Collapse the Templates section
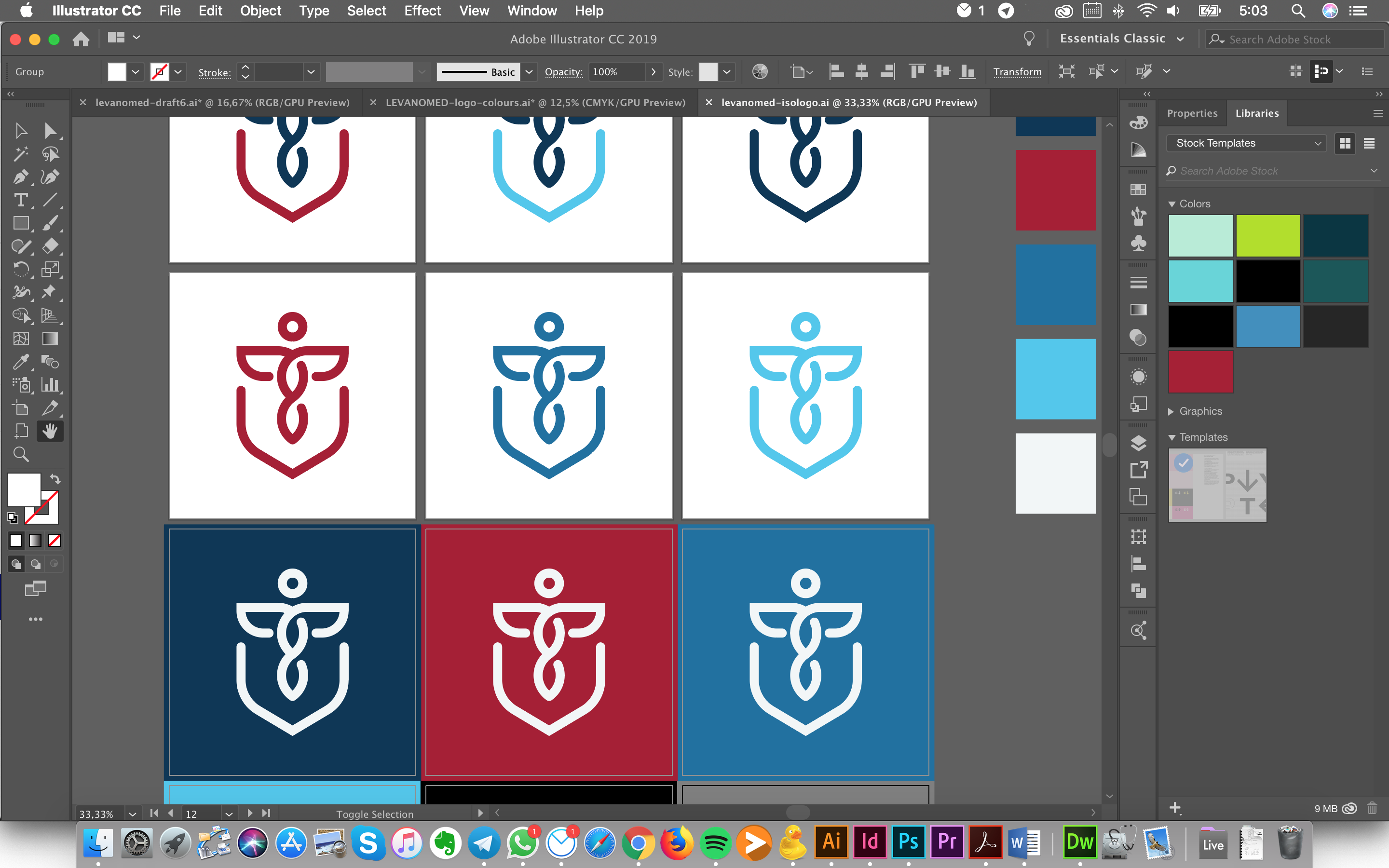Image resolution: width=1389 pixels, height=868 pixels. pyautogui.click(x=1172, y=437)
